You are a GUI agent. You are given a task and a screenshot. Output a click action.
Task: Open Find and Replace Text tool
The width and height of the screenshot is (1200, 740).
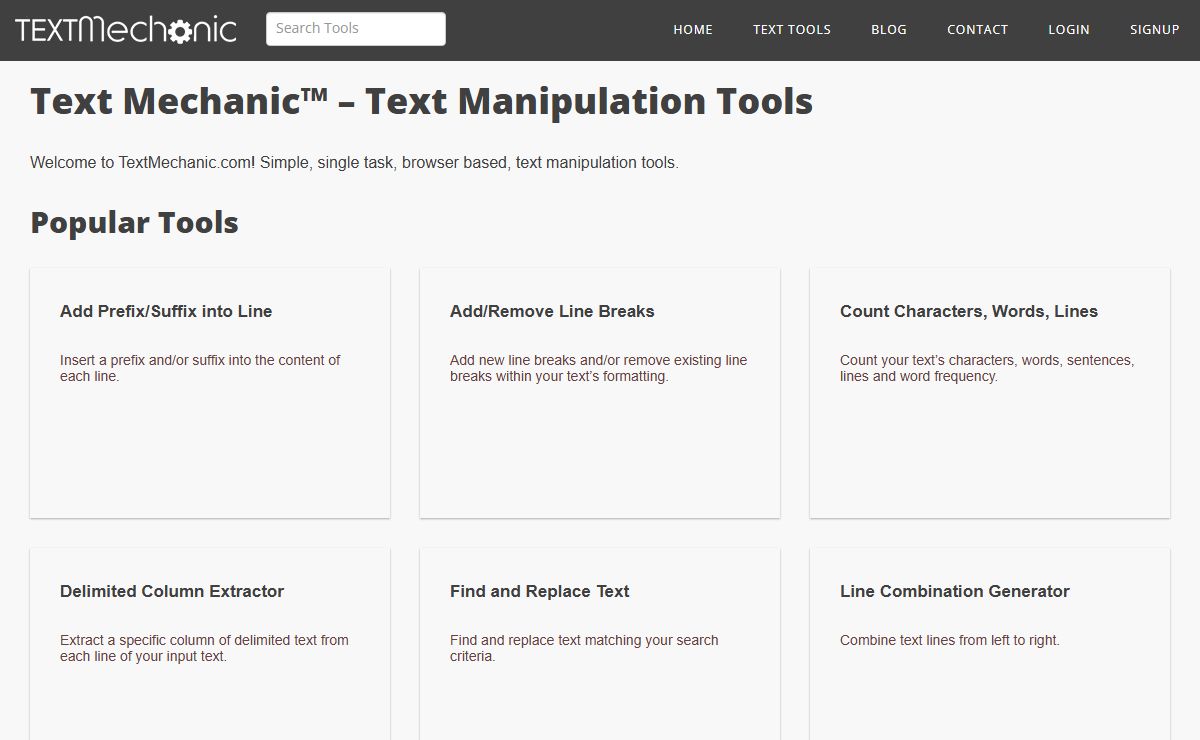pos(540,591)
